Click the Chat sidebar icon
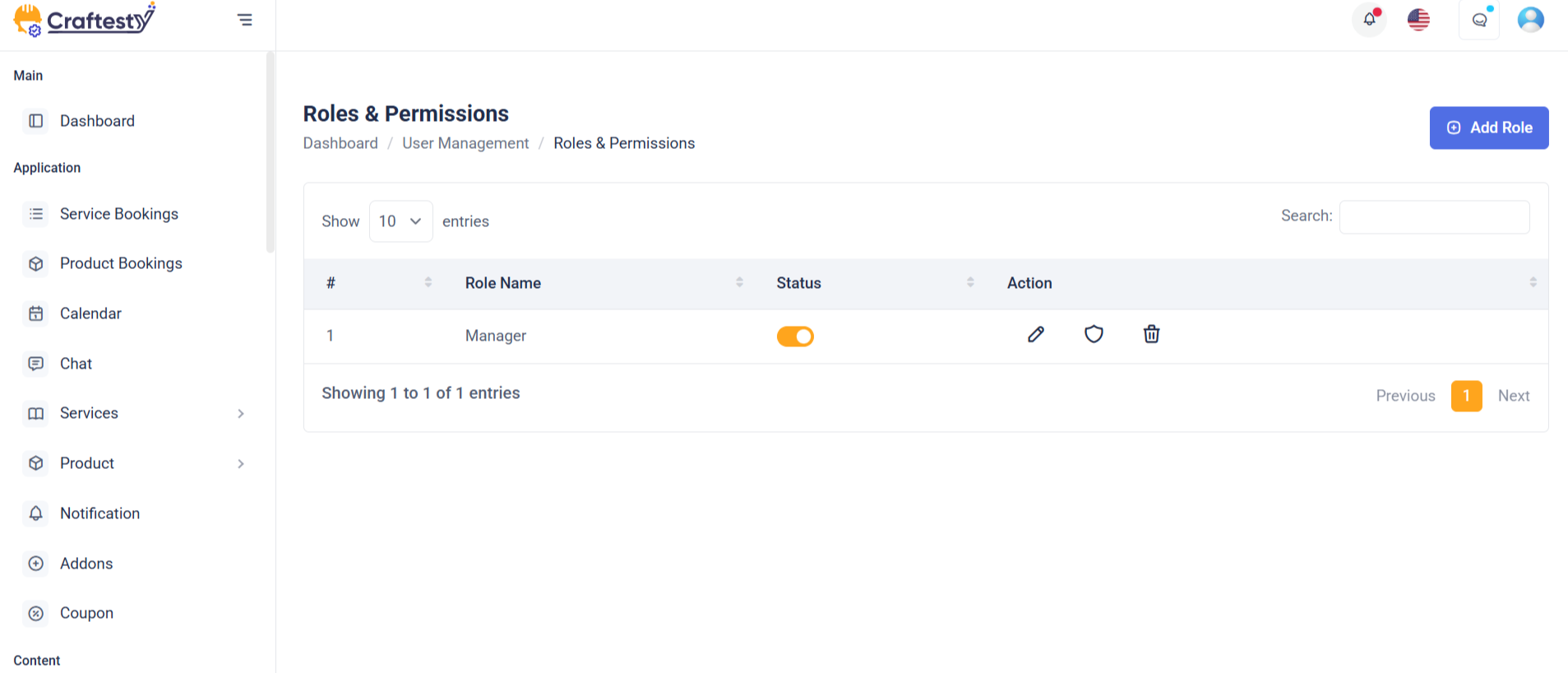1568x673 pixels. pyautogui.click(x=36, y=364)
